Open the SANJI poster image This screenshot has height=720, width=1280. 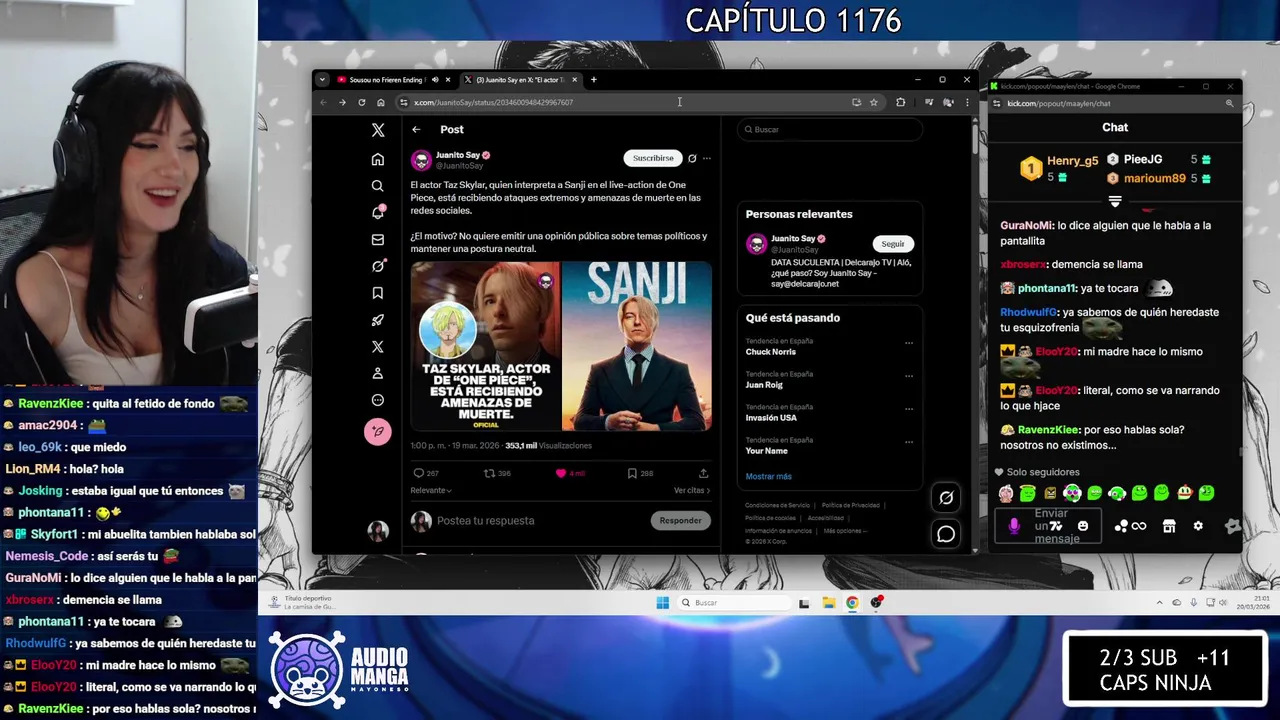click(x=637, y=347)
